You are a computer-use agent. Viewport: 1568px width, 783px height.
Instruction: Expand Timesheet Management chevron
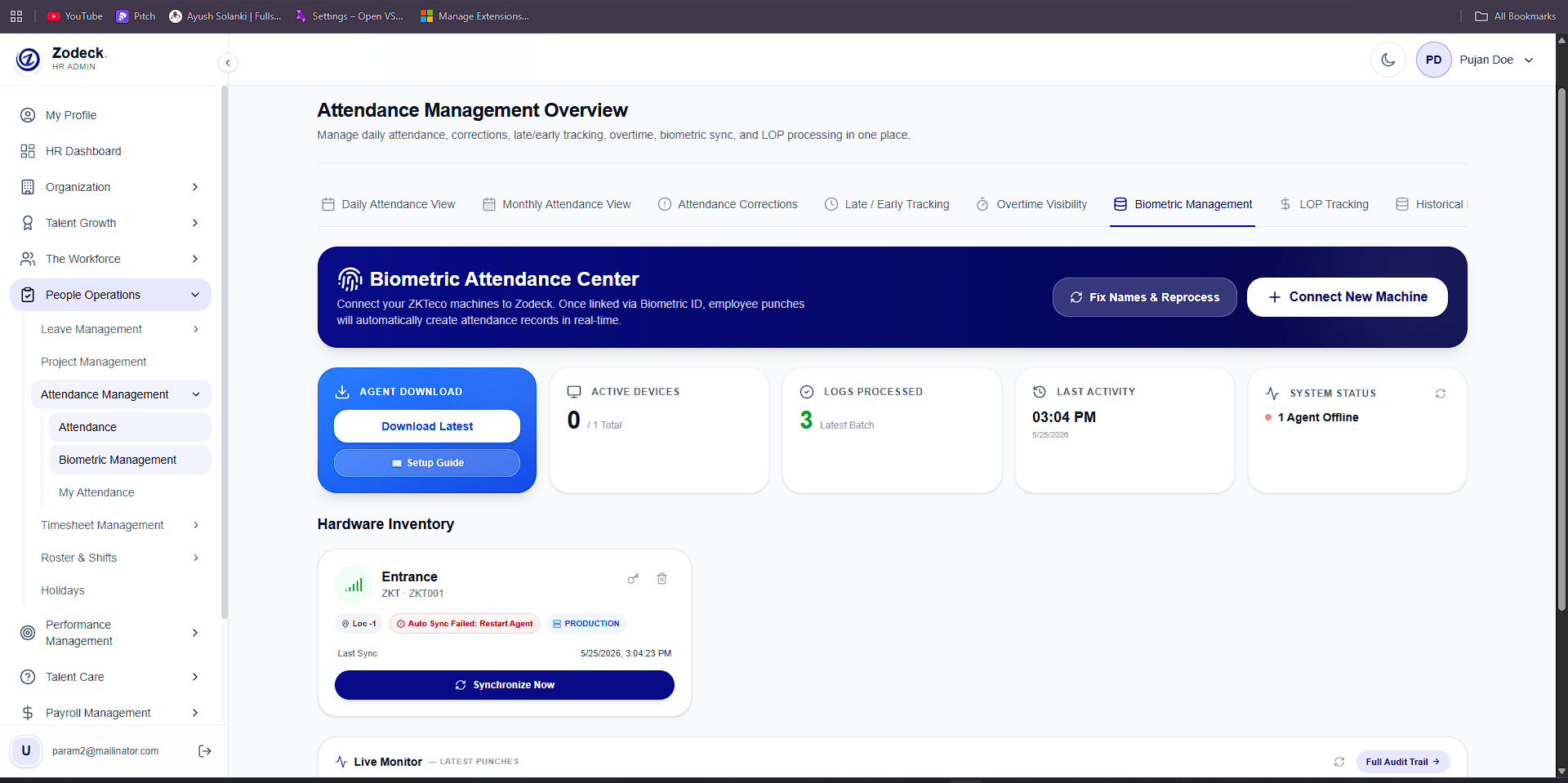click(196, 525)
